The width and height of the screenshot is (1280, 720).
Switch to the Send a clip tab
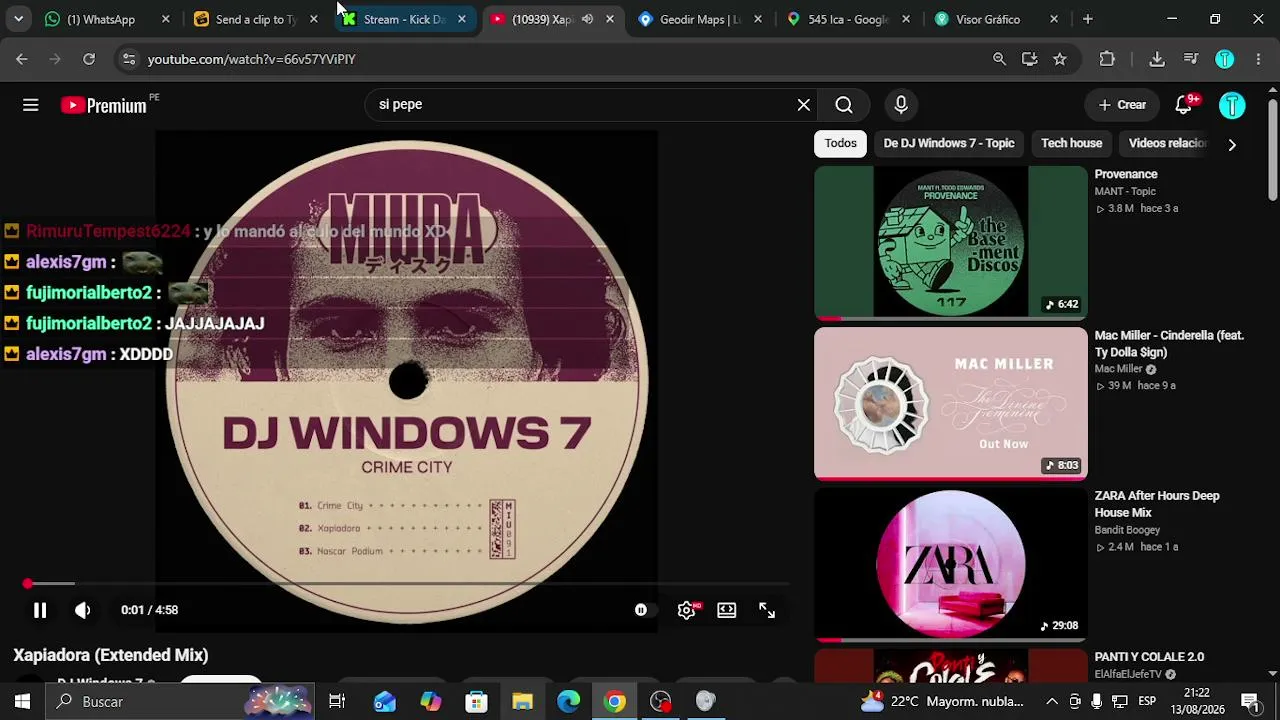click(256, 19)
